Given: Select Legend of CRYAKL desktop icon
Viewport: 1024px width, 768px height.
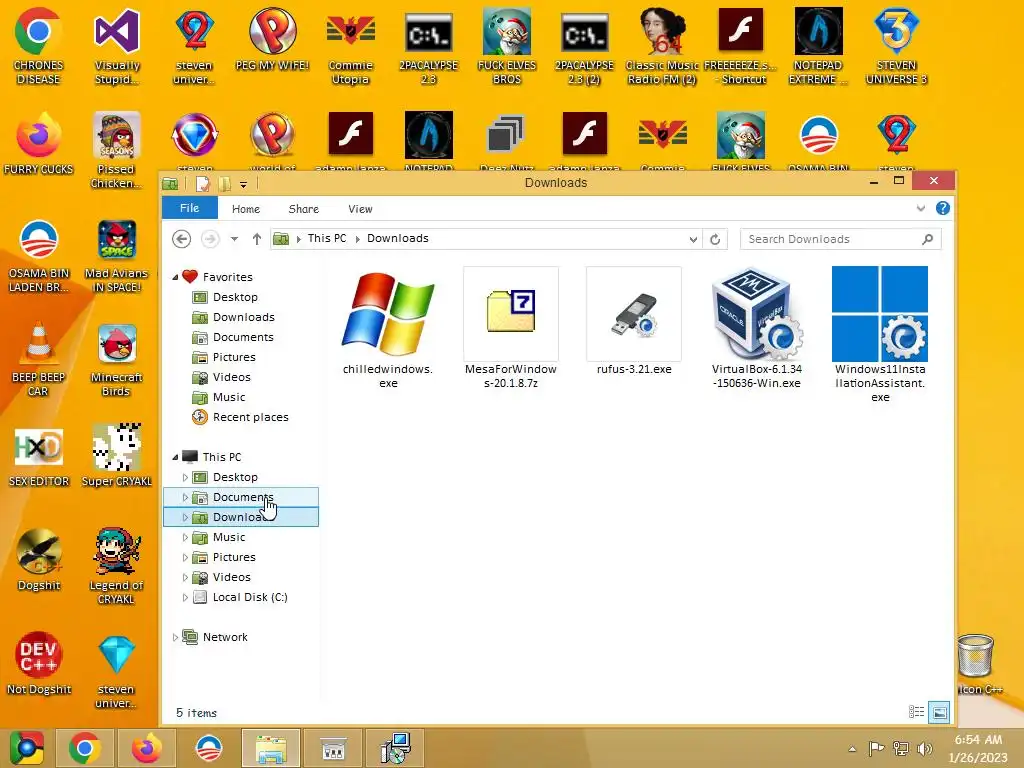Looking at the screenshot, I should pyautogui.click(x=116, y=566).
